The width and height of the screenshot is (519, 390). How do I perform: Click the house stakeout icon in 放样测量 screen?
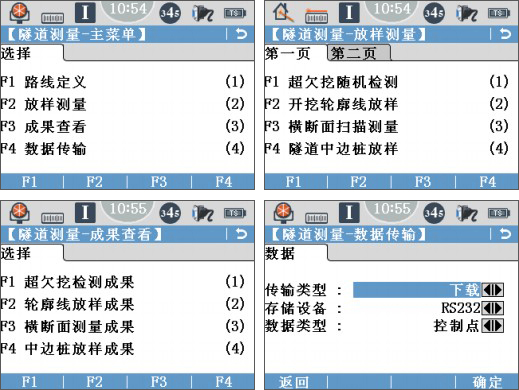pos(283,13)
